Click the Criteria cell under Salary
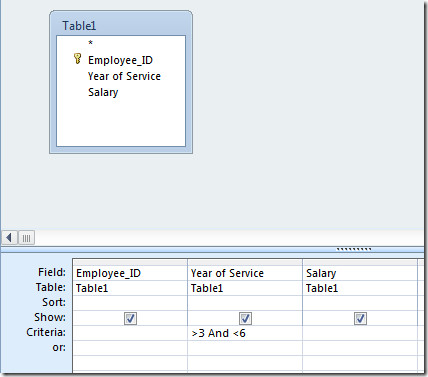428x377 pixels. click(x=360, y=333)
